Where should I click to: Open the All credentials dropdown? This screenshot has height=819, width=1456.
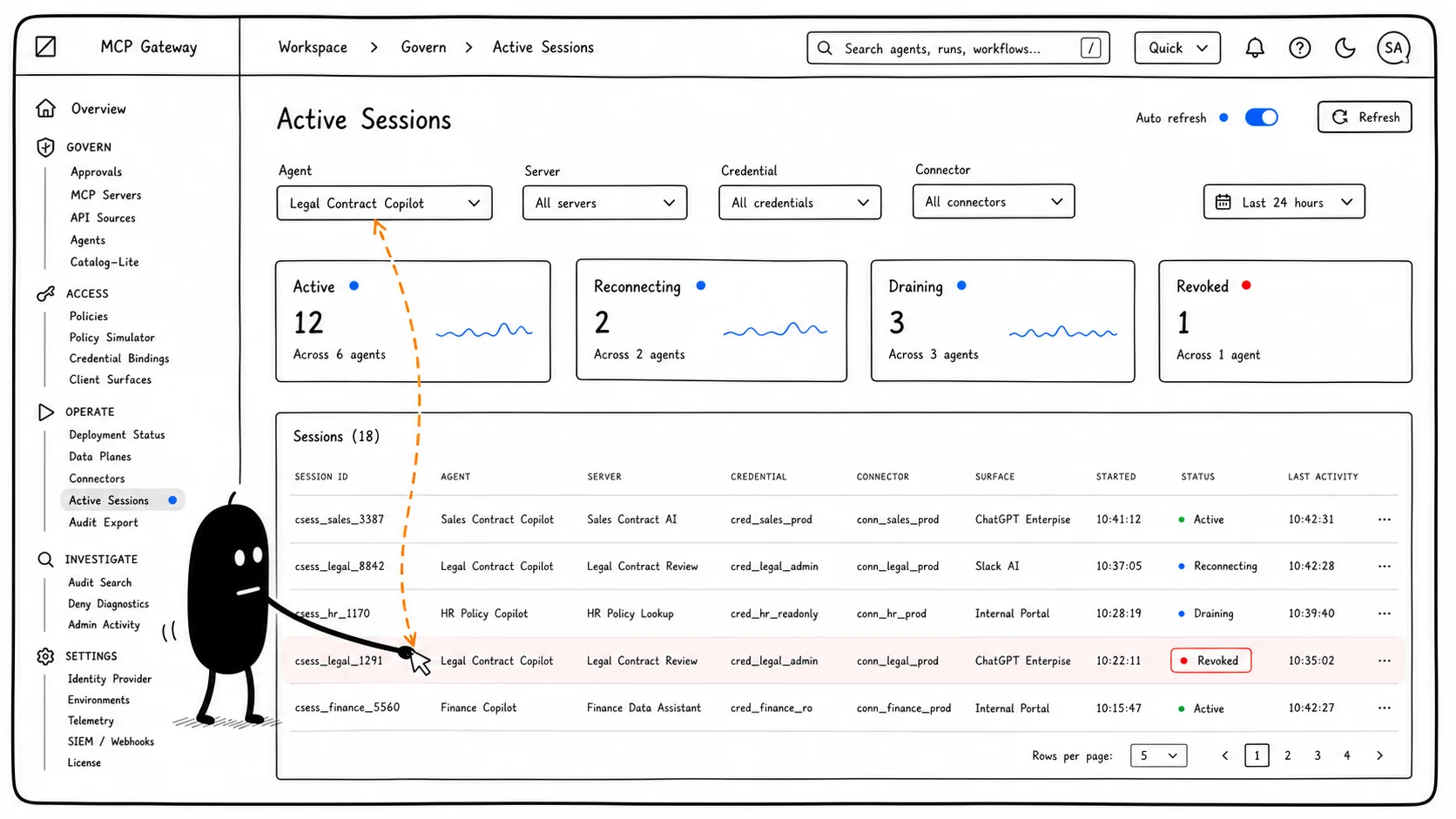coord(799,203)
